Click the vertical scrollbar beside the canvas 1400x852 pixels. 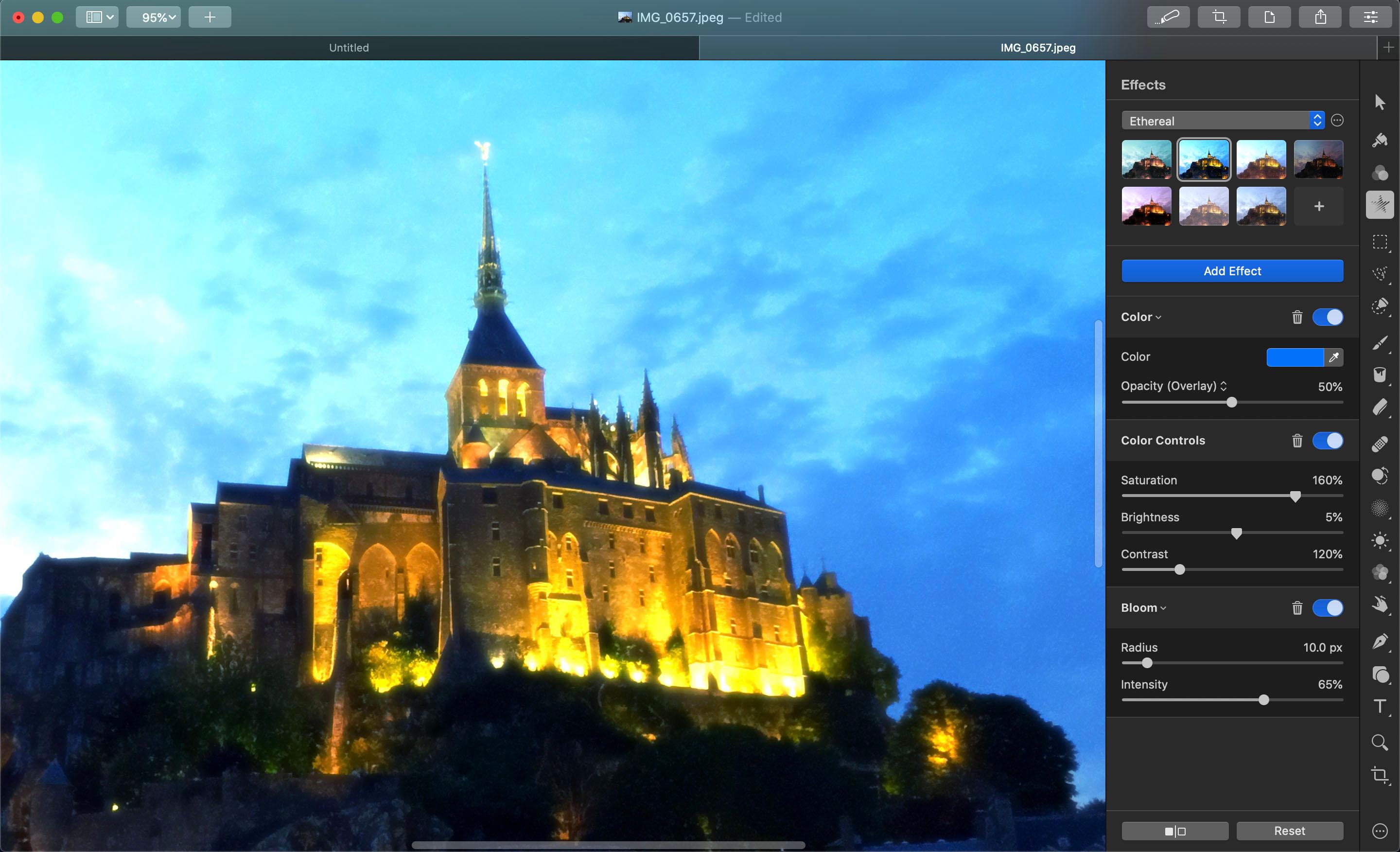1099,444
